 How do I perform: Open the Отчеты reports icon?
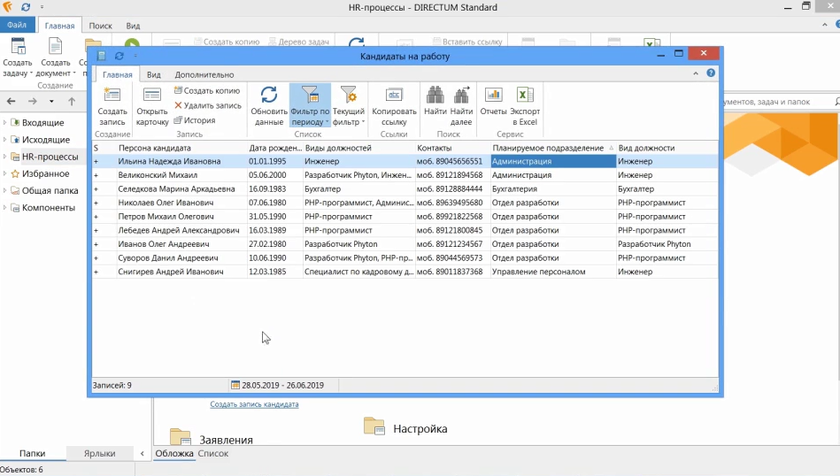(x=493, y=96)
